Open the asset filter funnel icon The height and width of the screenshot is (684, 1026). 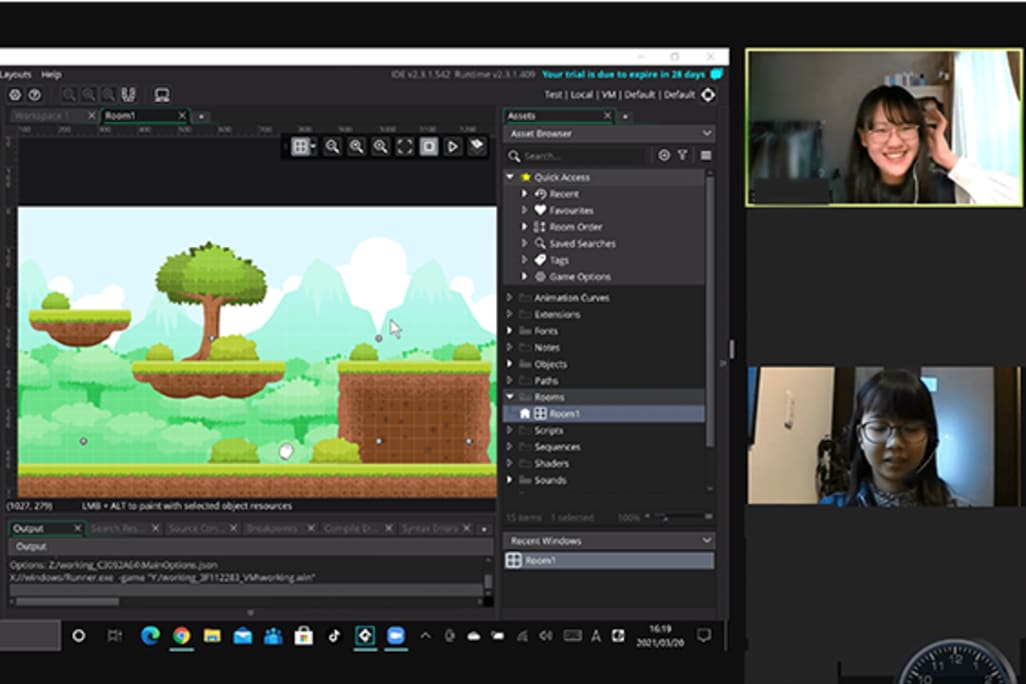pyautogui.click(x=683, y=155)
